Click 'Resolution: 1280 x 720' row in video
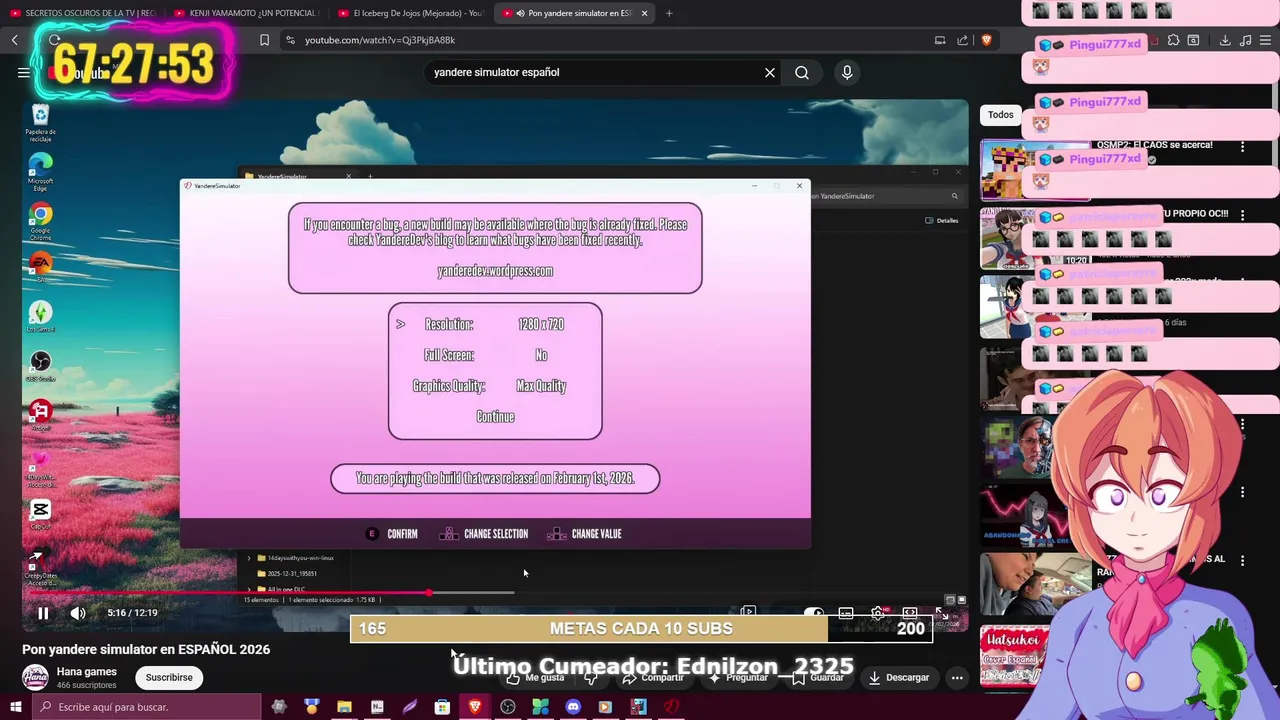The image size is (1280, 720). click(x=494, y=324)
